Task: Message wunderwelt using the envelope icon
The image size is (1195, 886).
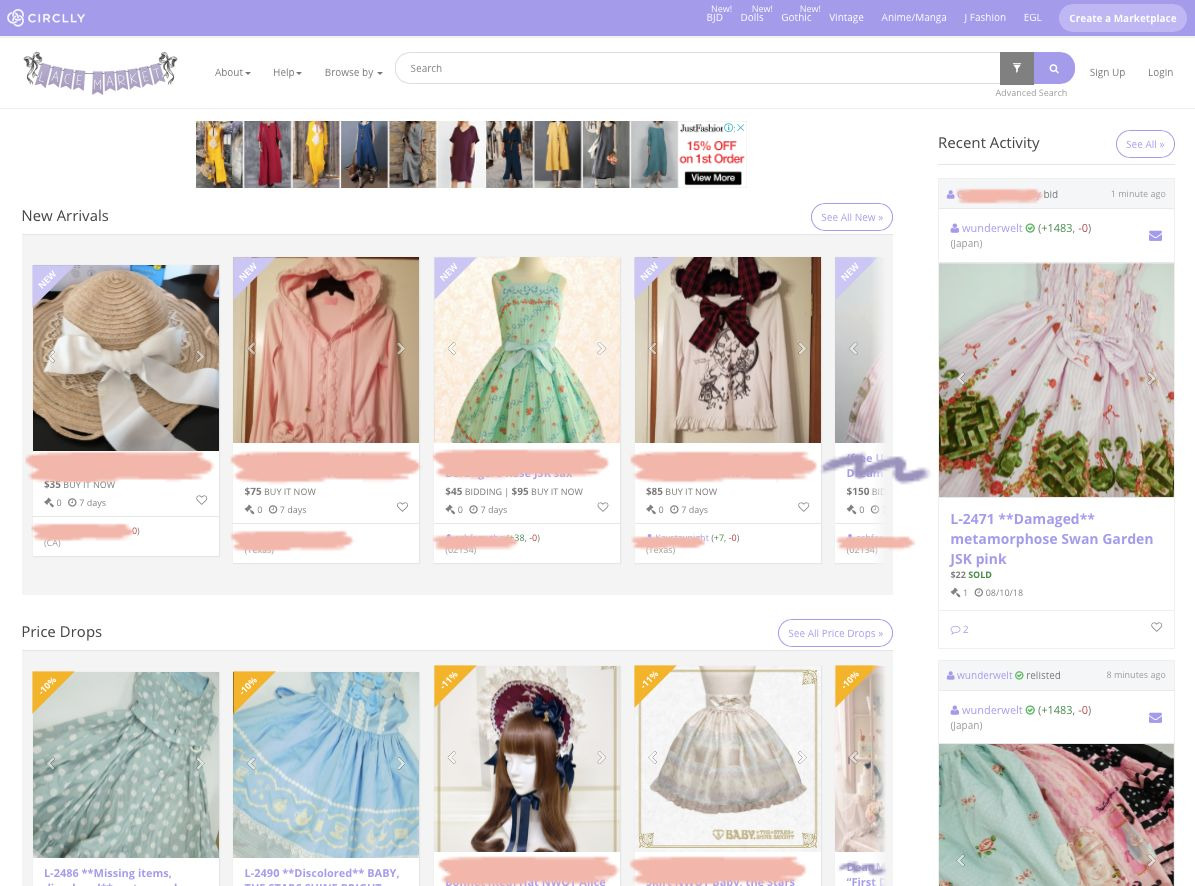Action: coord(1156,236)
